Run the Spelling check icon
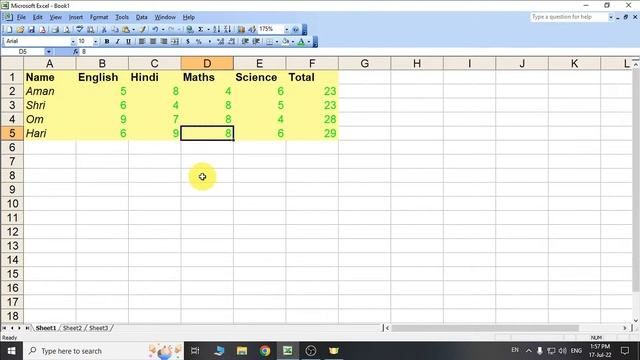The width and height of the screenshot is (640, 360). point(80,29)
